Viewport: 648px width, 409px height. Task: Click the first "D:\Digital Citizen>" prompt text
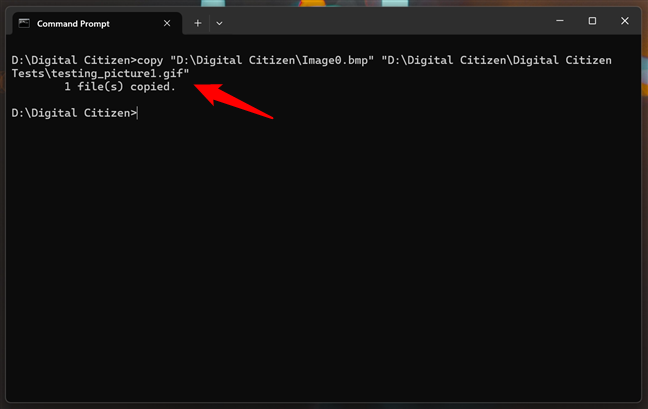[x=74, y=61]
